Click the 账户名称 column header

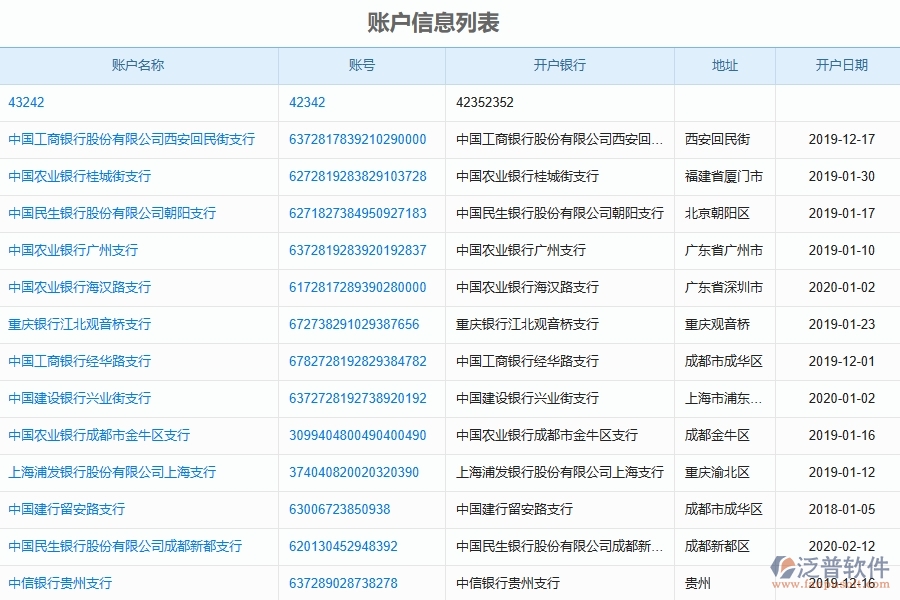(x=139, y=65)
